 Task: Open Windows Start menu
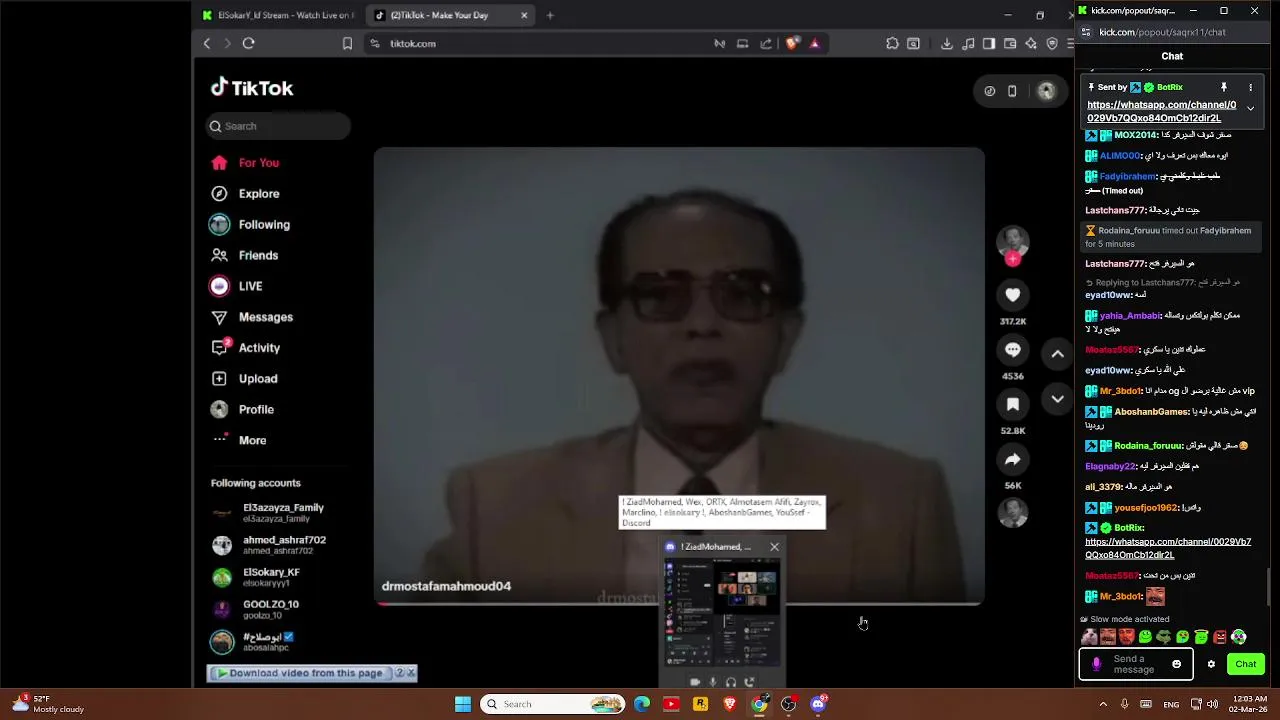click(463, 704)
